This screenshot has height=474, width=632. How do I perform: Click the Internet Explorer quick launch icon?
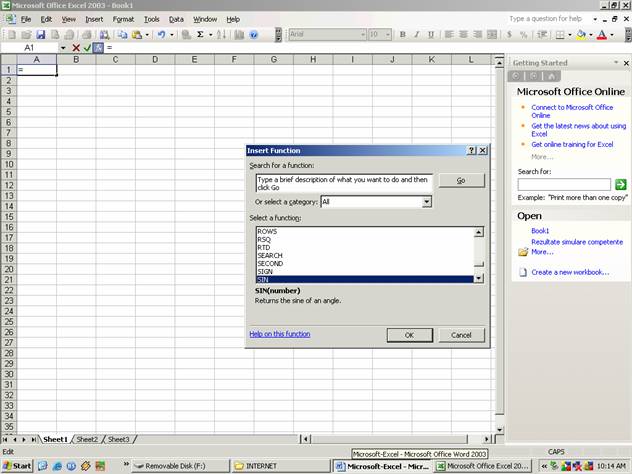tap(57, 466)
